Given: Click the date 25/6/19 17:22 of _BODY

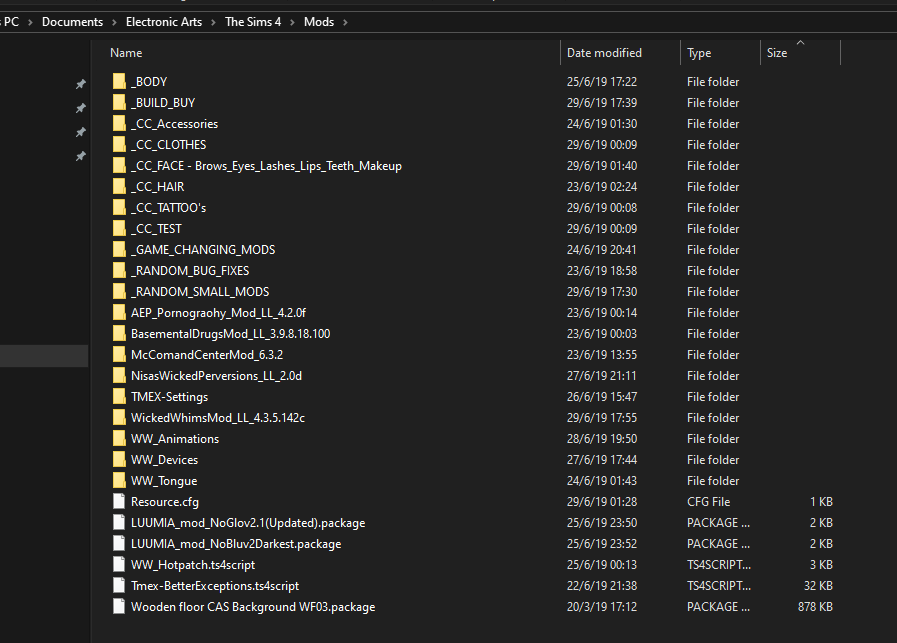Looking at the screenshot, I should [602, 81].
